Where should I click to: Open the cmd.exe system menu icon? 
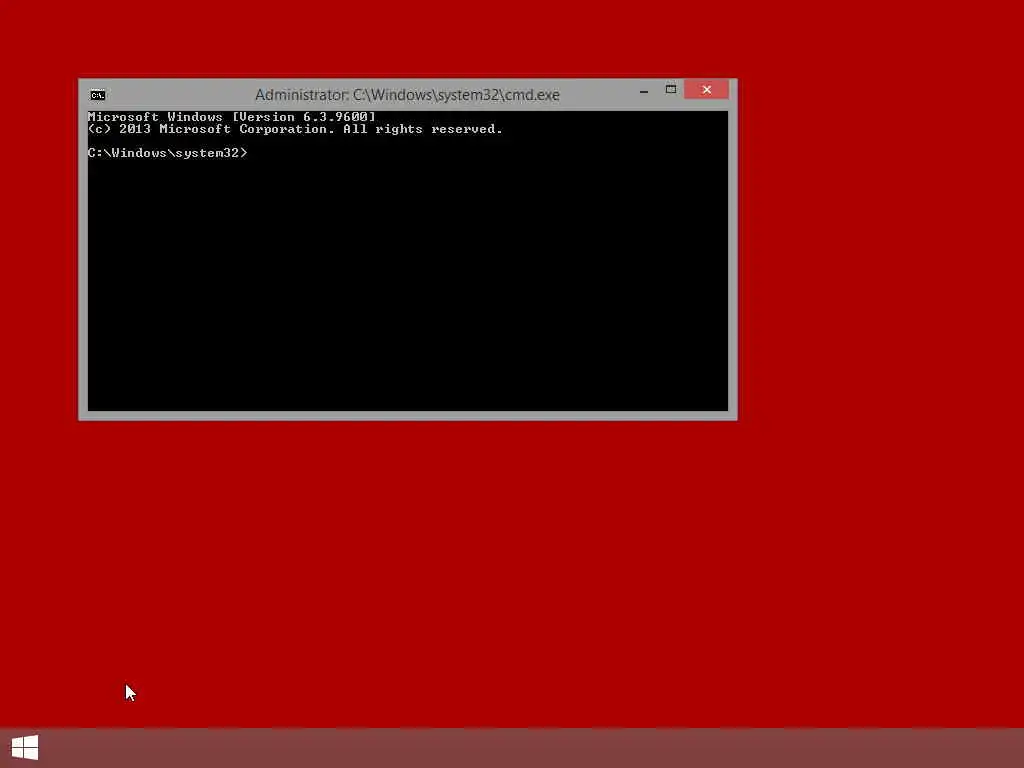tap(97, 95)
